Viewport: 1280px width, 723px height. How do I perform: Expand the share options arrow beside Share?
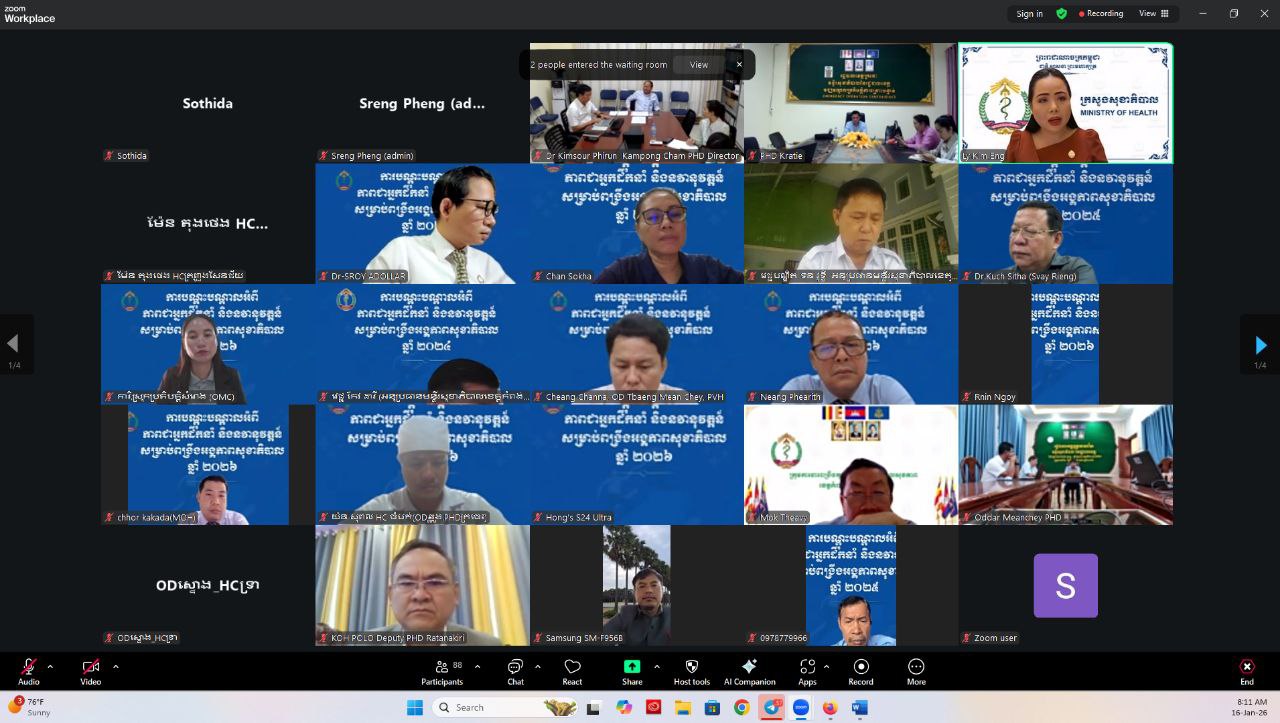(657, 666)
